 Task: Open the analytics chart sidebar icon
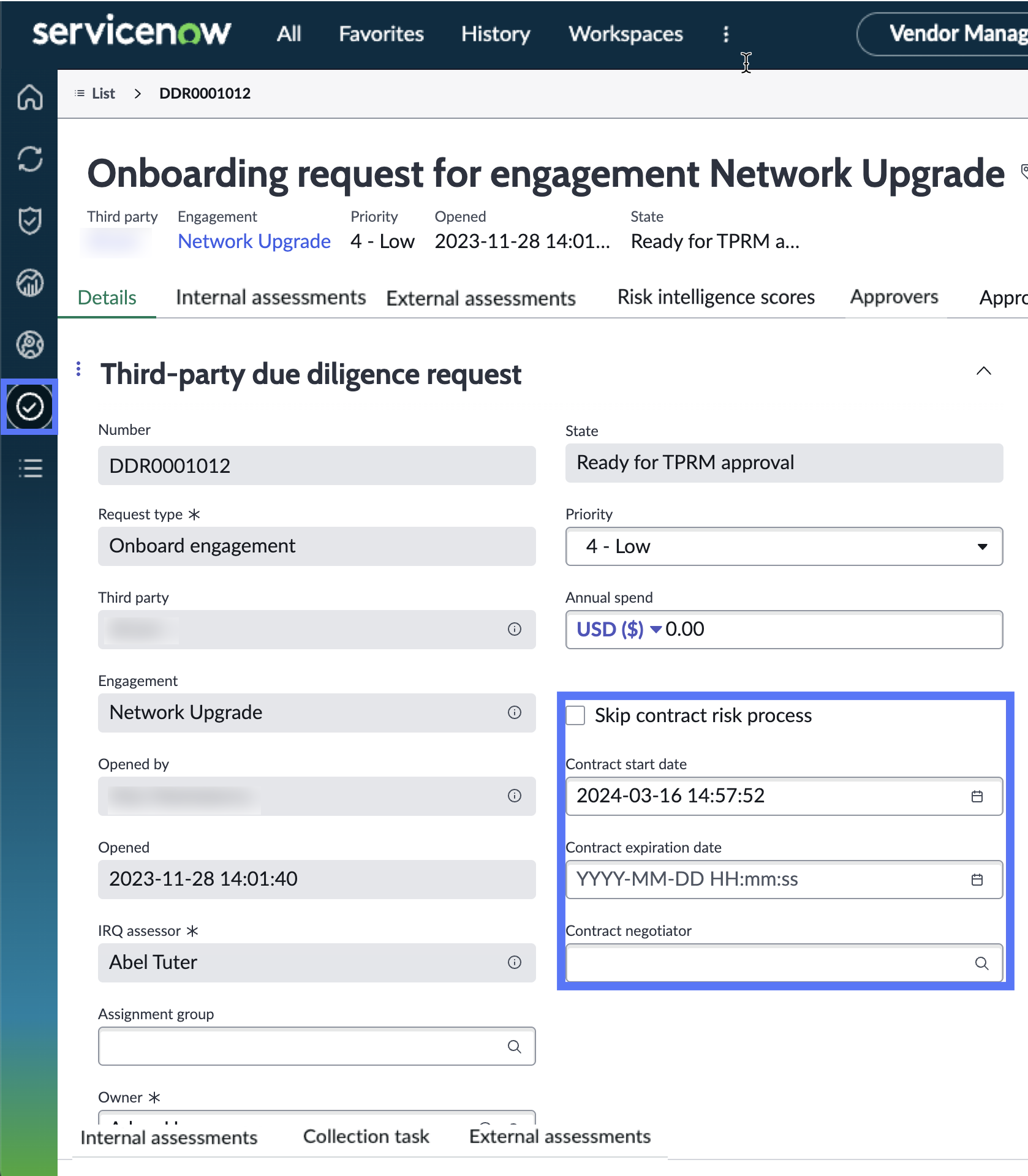(29, 283)
